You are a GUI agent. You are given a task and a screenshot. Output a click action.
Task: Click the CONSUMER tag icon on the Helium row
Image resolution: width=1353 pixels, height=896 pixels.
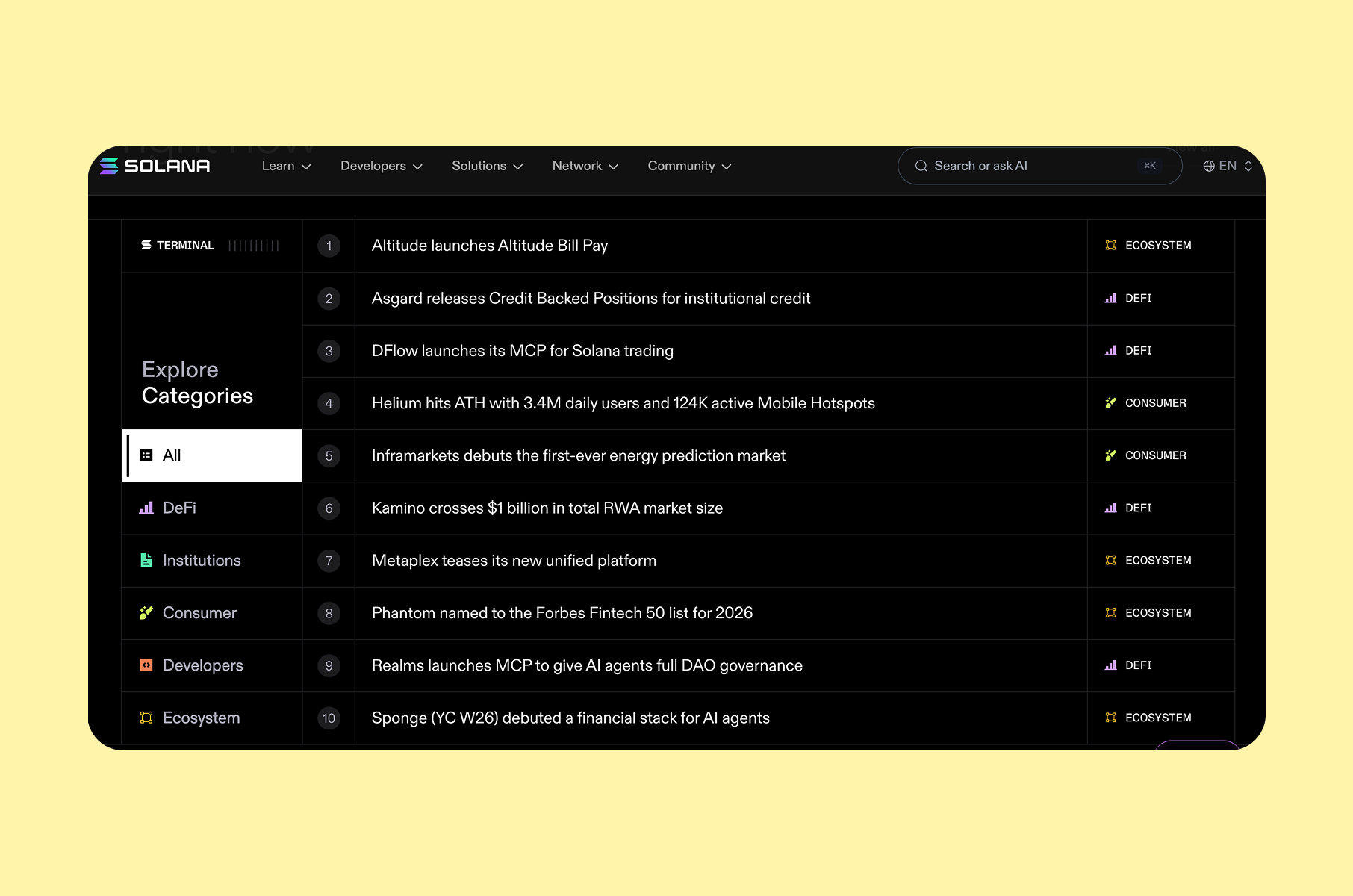[1110, 403]
